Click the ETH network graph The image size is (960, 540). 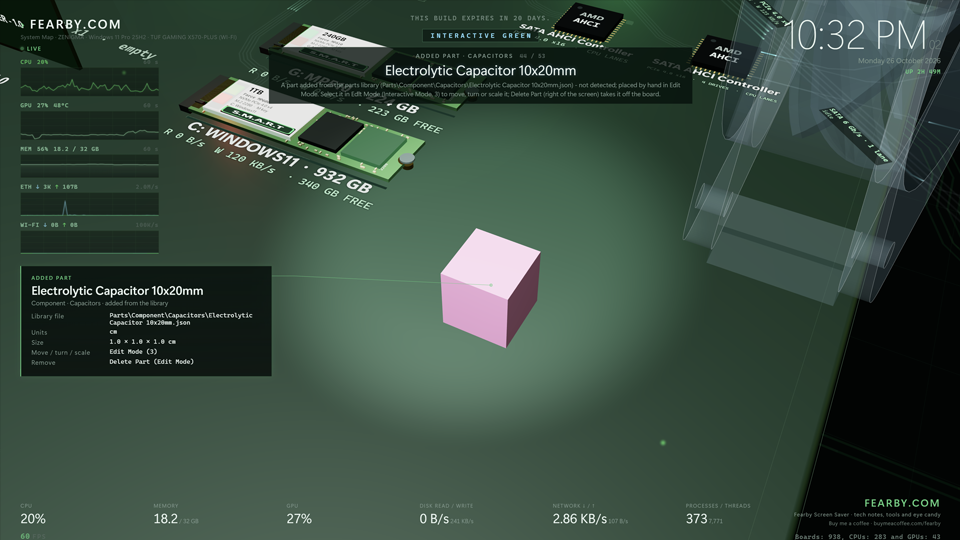pyautogui.click(x=89, y=204)
